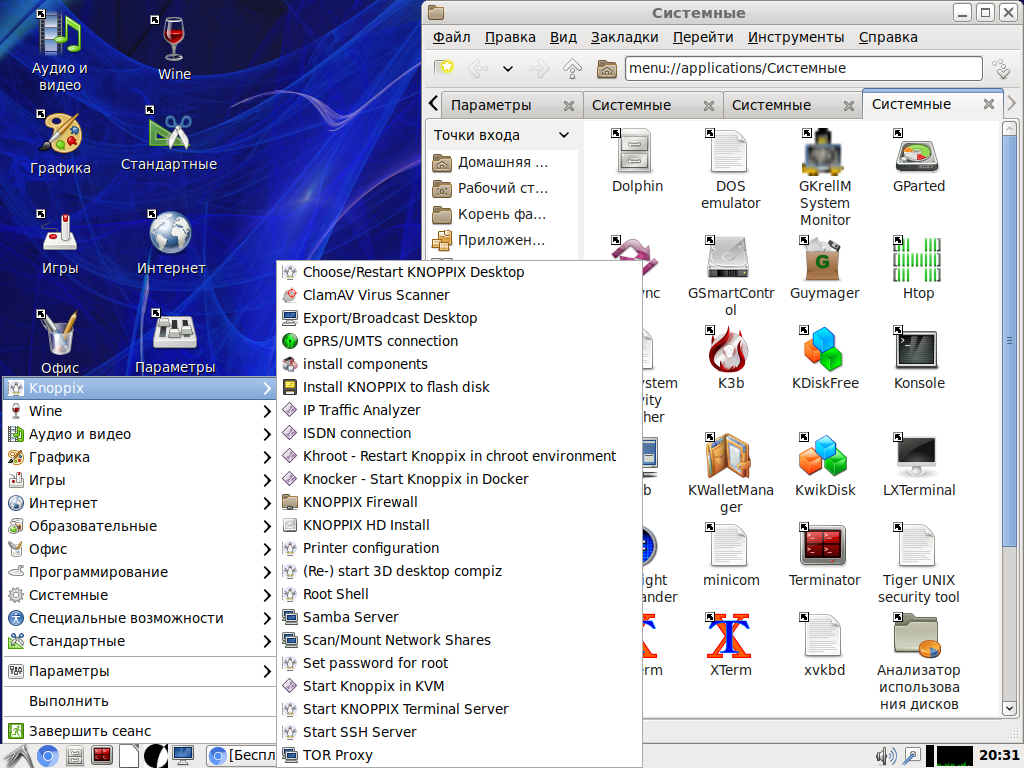Expand the Аудио и видео submenu
The height and width of the screenshot is (768, 1024).
click(139, 434)
